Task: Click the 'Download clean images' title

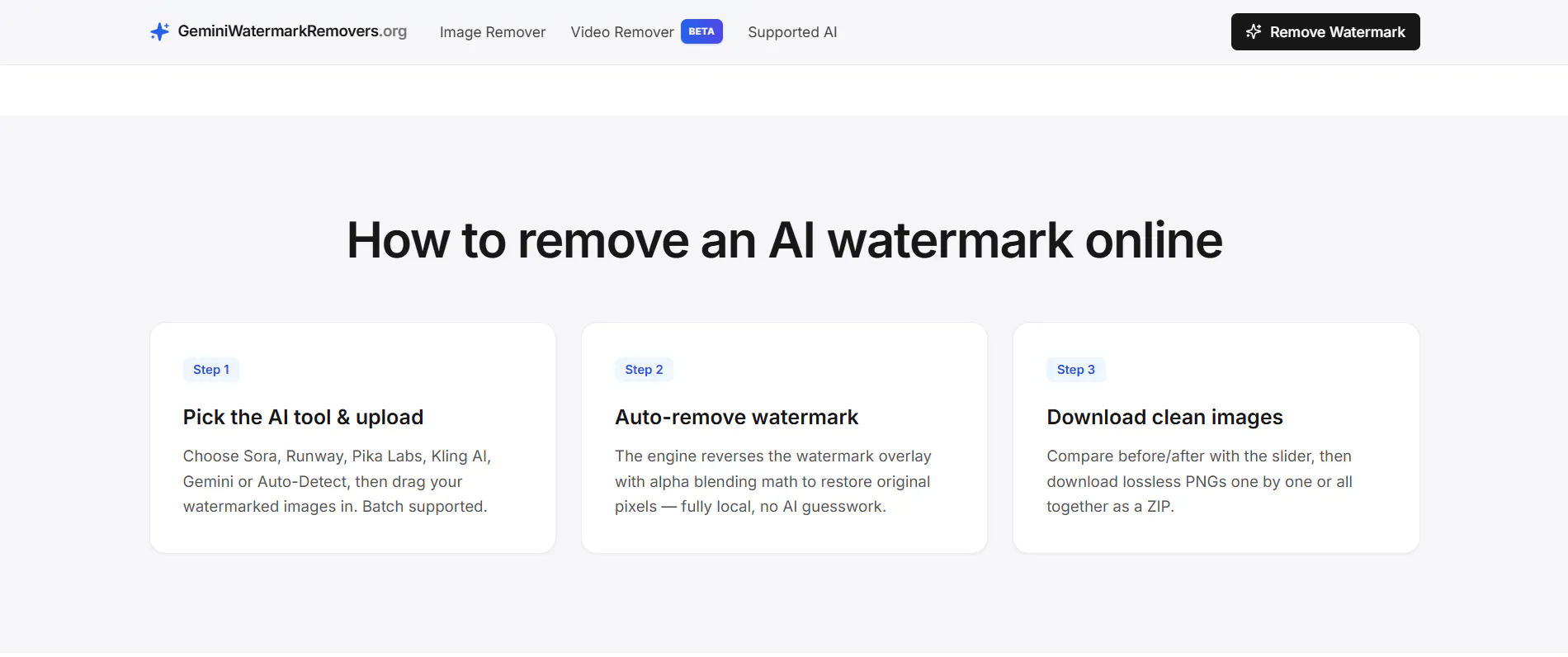Action: pos(1164,417)
